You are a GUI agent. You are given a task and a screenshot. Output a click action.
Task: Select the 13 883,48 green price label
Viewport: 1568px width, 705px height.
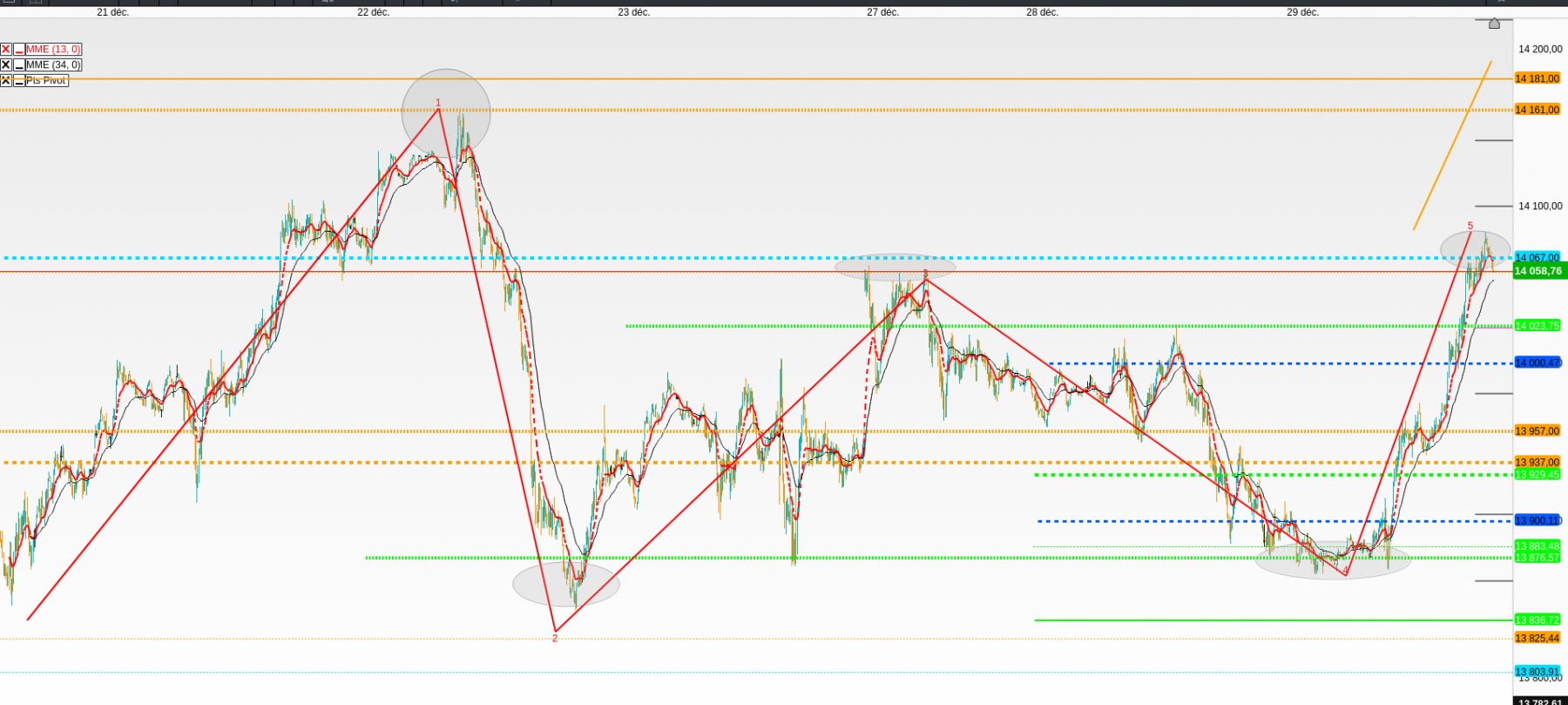pyautogui.click(x=1538, y=546)
